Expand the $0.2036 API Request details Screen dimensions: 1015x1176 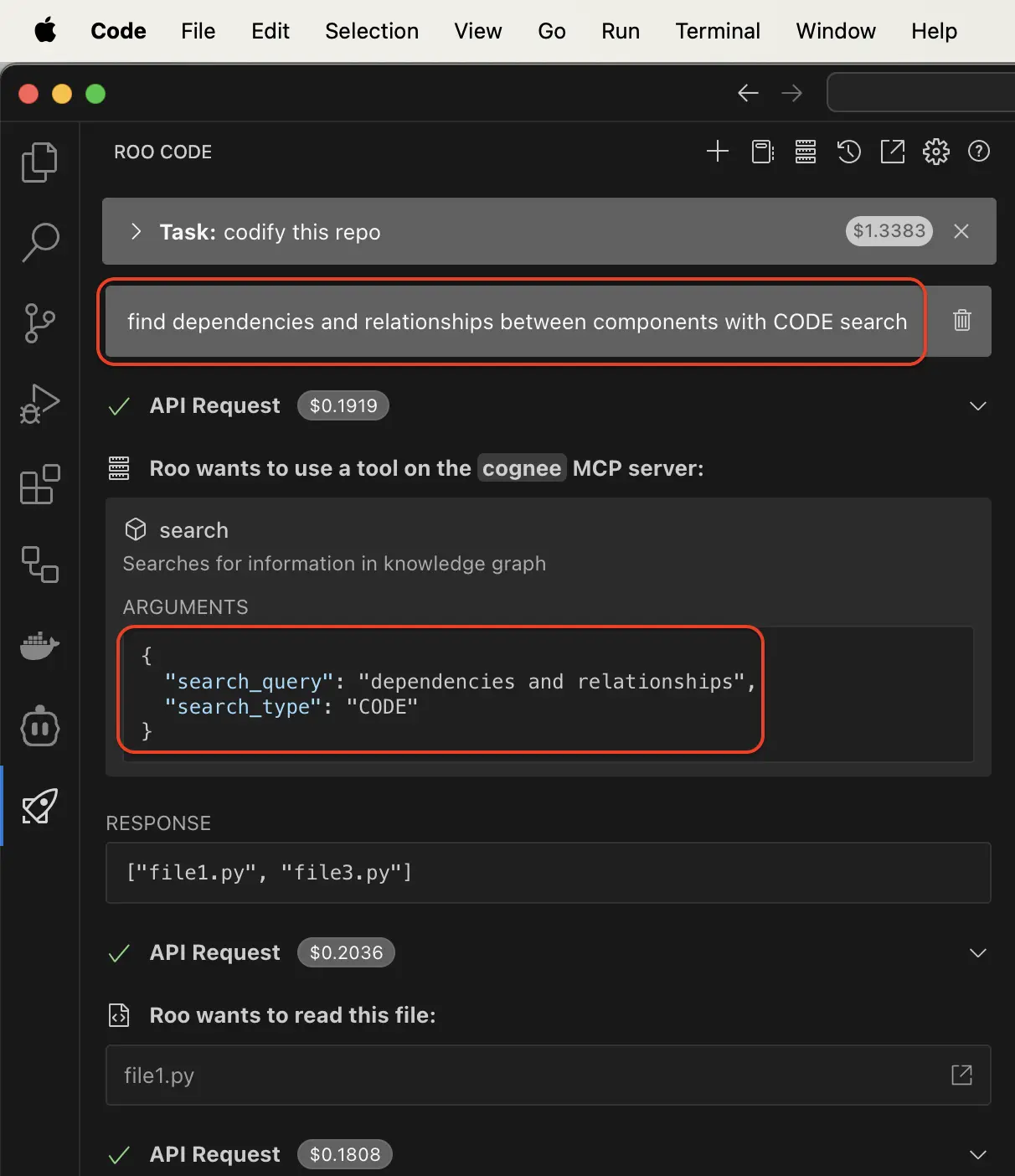(977, 953)
